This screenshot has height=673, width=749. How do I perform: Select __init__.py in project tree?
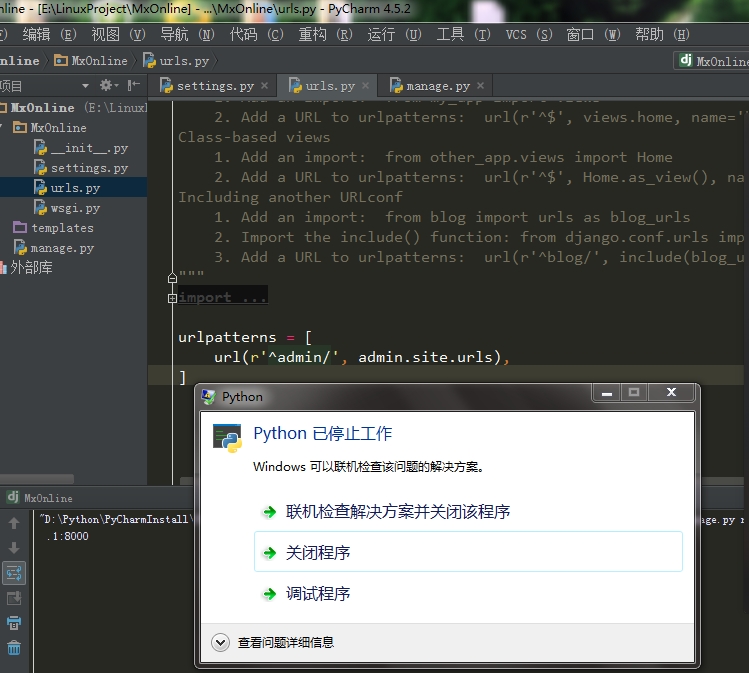coord(81,148)
